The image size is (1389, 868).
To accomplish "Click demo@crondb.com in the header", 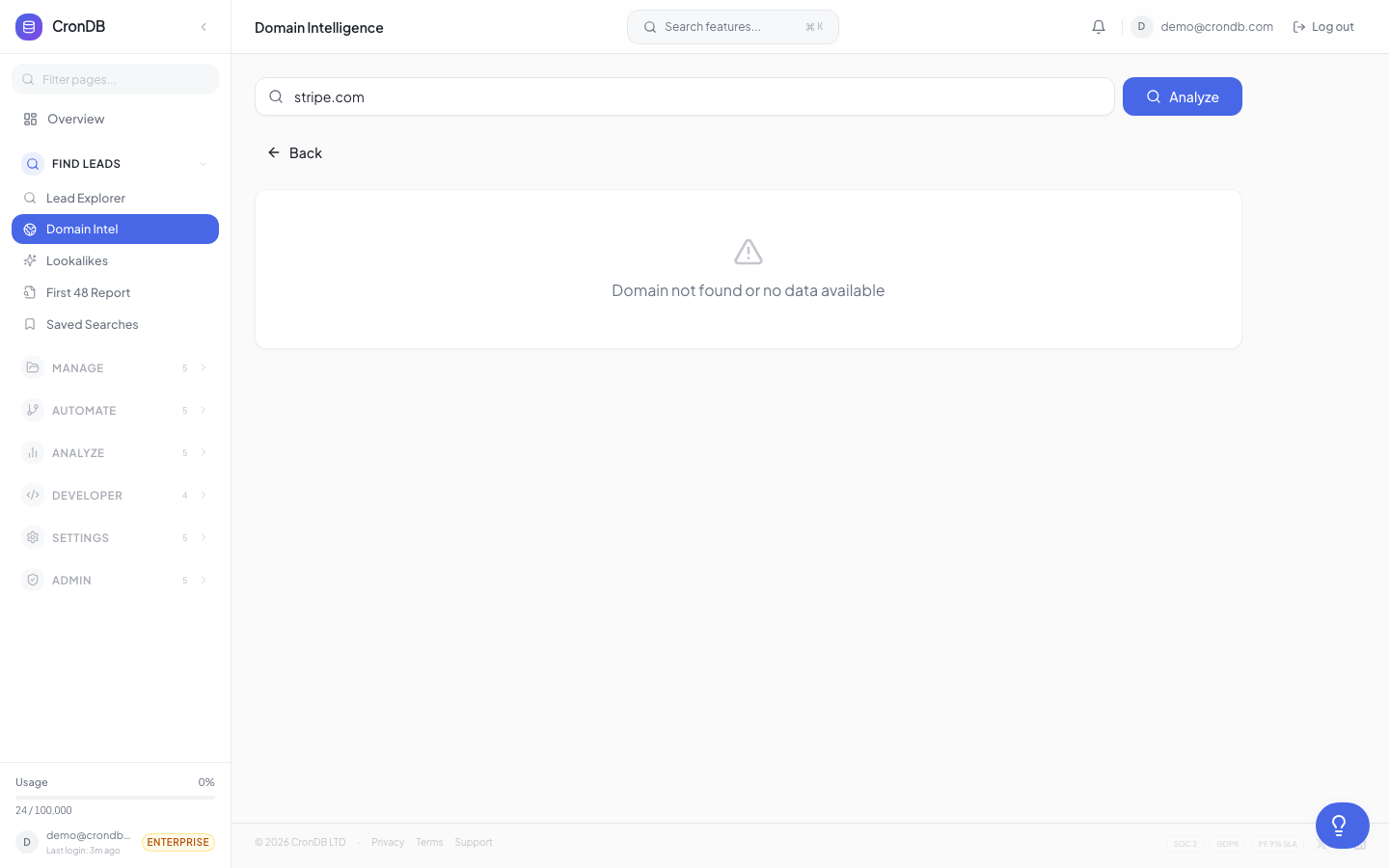I will [x=1217, y=27].
